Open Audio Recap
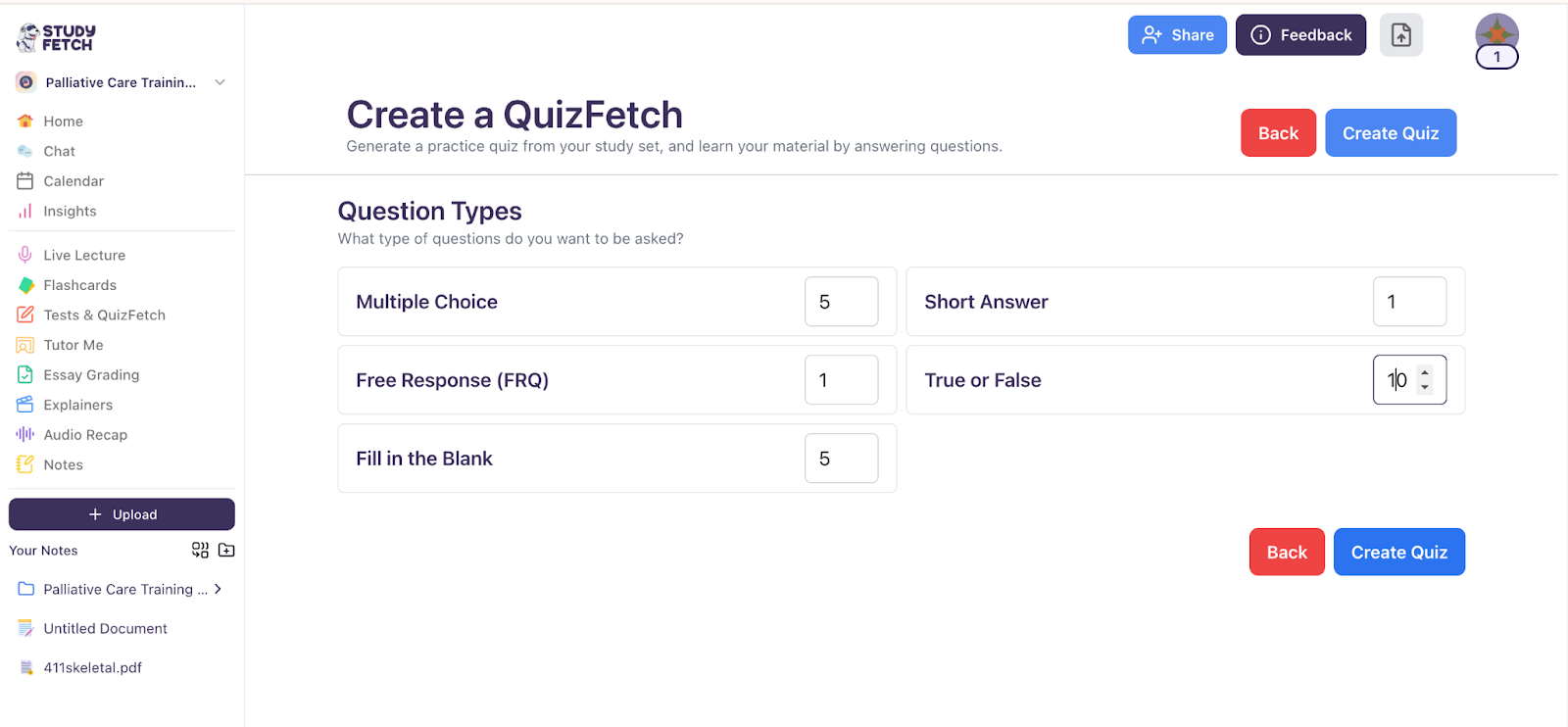The image size is (1568, 727). 85,434
